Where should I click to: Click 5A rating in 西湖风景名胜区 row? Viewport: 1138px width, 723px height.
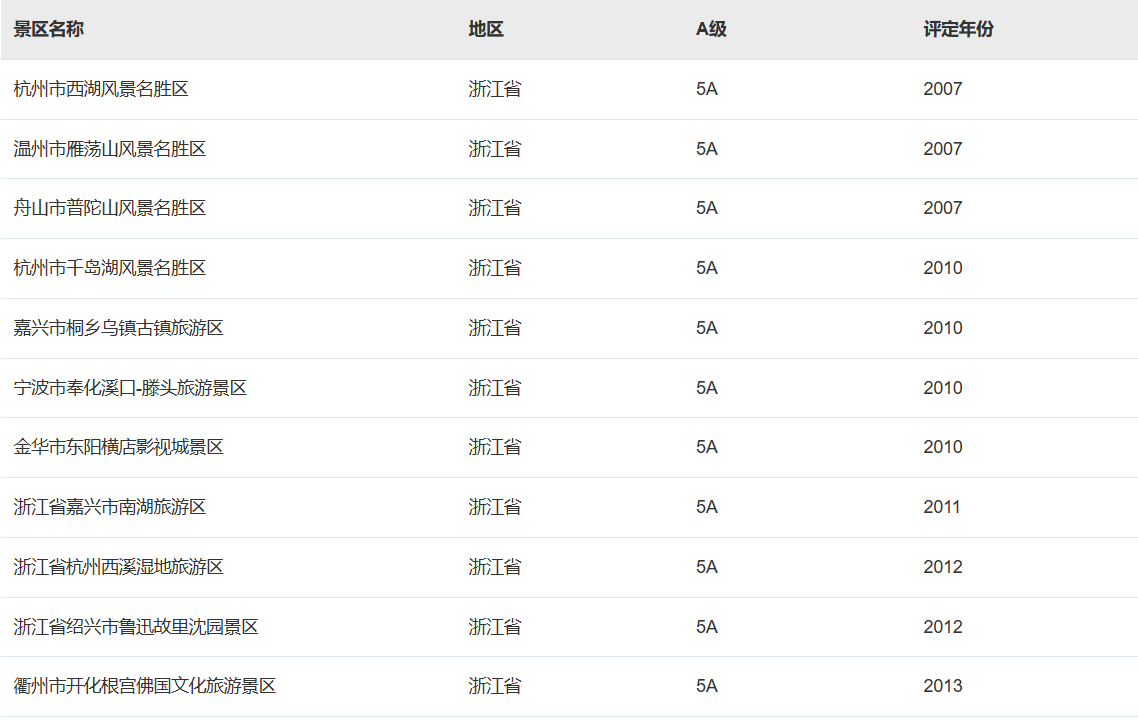pos(707,89)
